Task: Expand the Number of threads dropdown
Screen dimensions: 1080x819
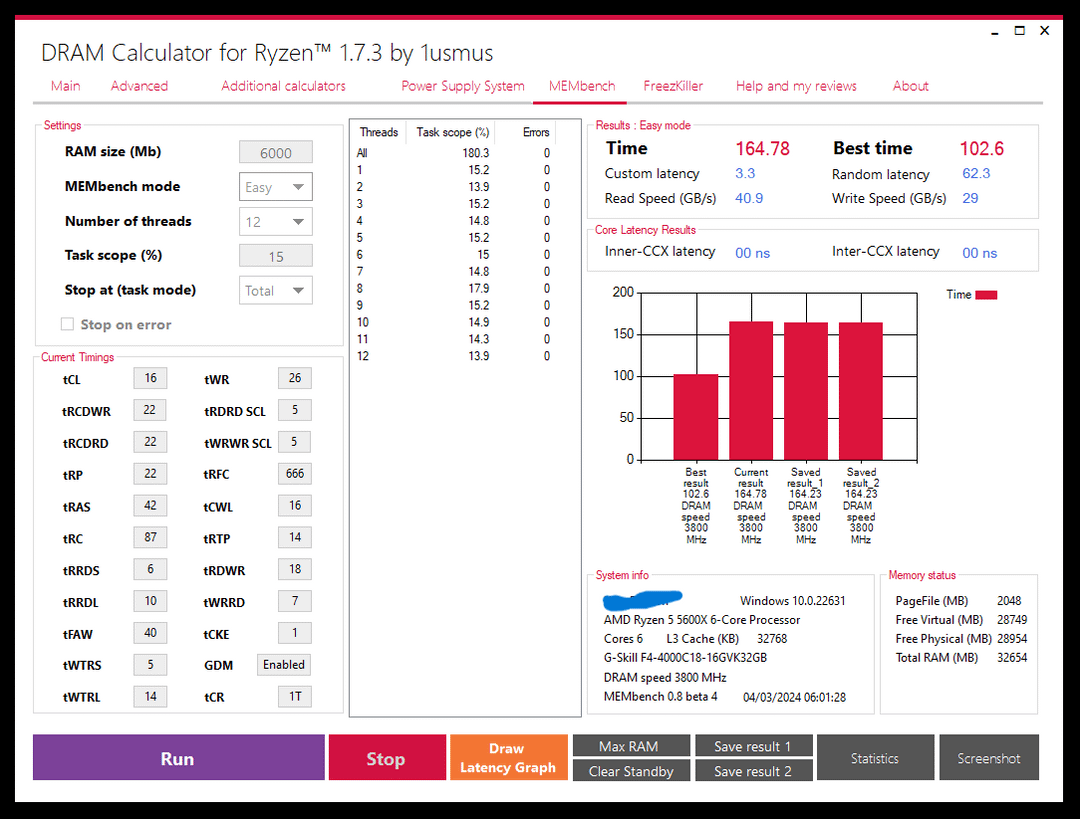Action: [x=276, y=222]
